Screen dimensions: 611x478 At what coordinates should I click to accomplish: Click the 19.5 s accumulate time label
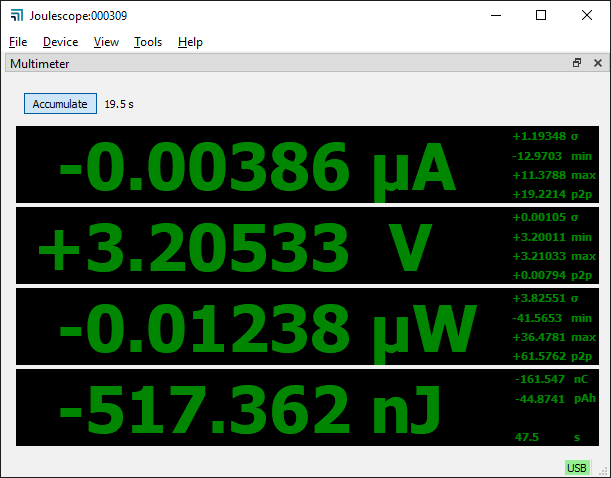point(119,104)
